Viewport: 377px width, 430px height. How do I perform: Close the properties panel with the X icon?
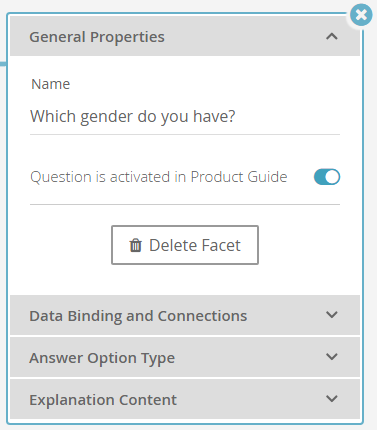click(361, 15)
